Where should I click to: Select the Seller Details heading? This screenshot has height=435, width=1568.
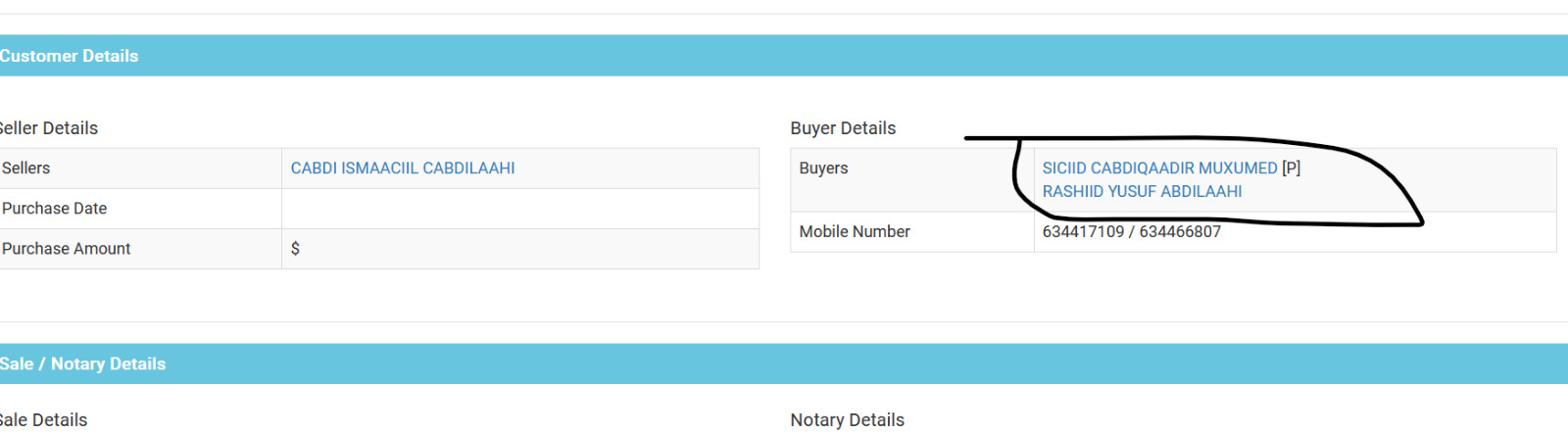[x=49, y=128]
